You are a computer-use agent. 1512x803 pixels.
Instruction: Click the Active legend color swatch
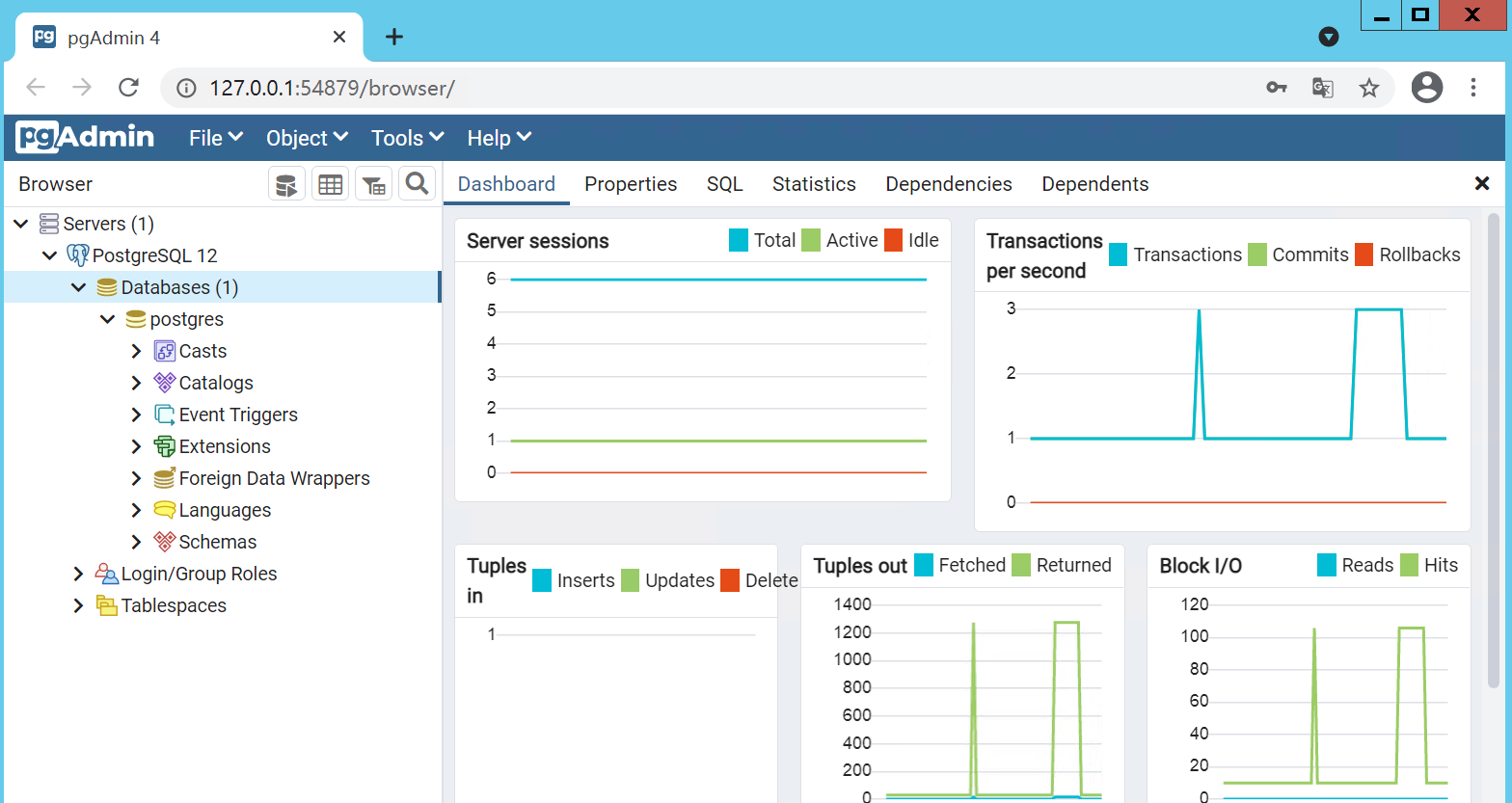(x=811, y=240)
